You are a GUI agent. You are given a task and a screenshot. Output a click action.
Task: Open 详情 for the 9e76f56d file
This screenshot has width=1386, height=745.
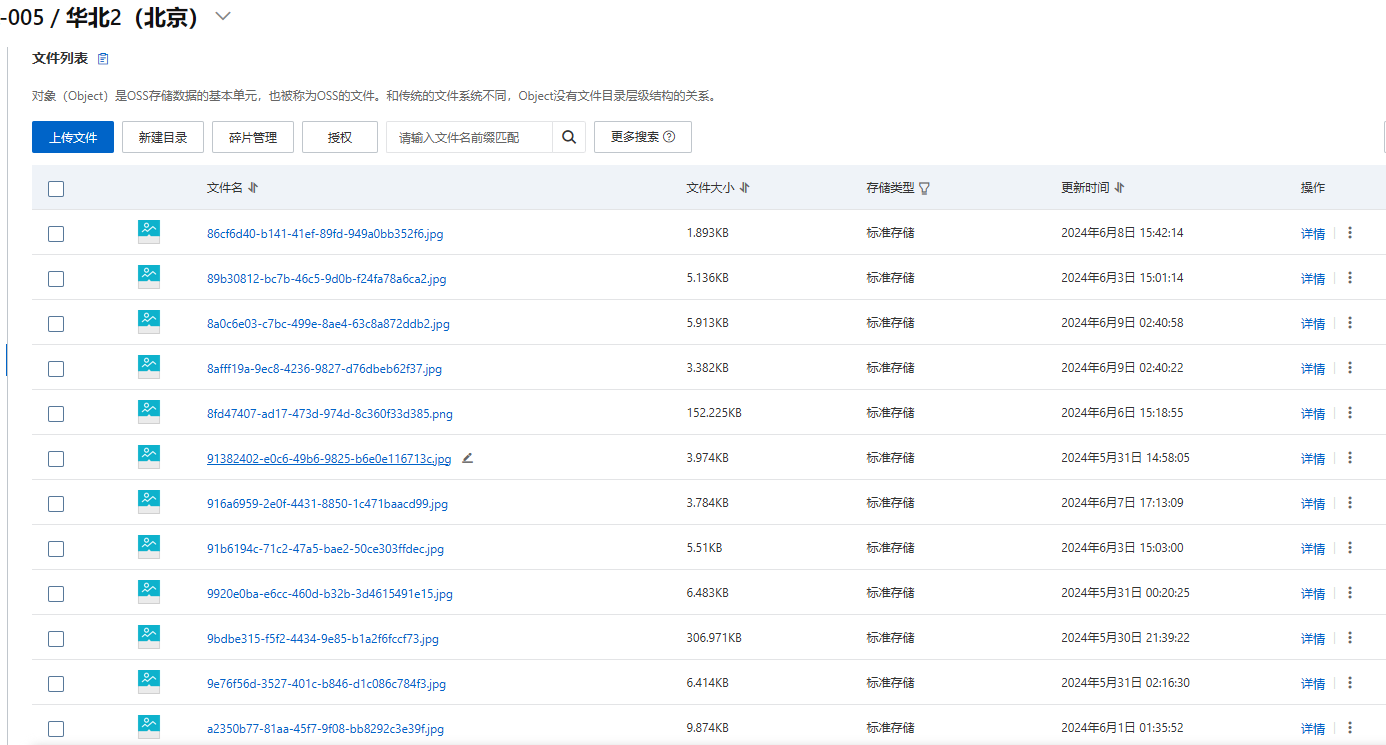(x=1313, y=684)
